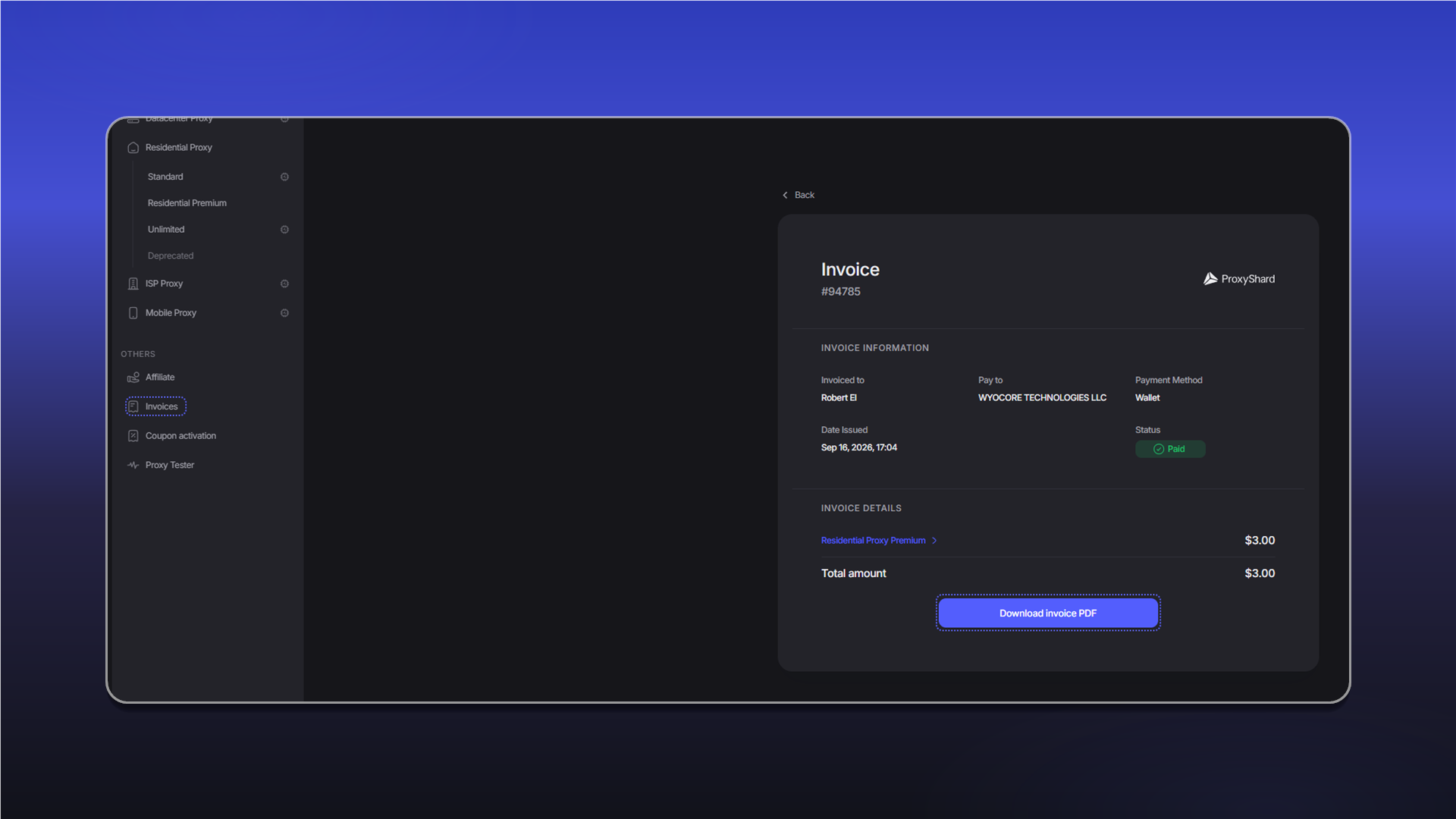The image size is (1456, 819).
Task: Click the Mobile Proxy phone icon
Action: [133, 313]
